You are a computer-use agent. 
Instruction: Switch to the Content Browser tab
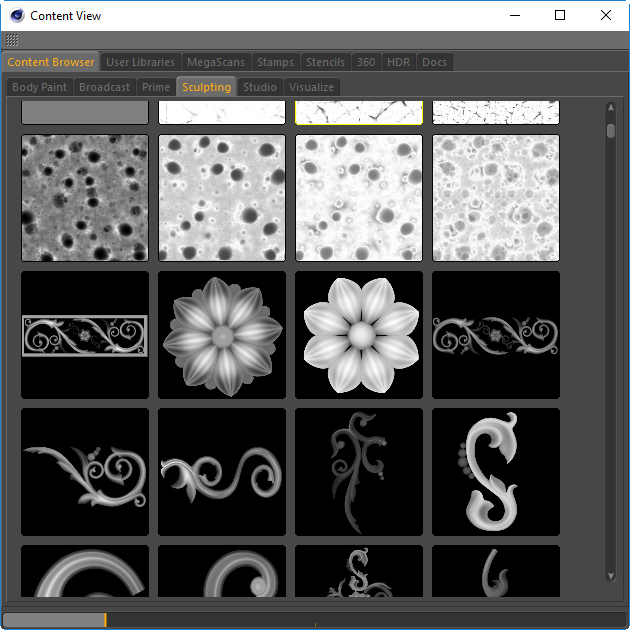click(51, 62)
